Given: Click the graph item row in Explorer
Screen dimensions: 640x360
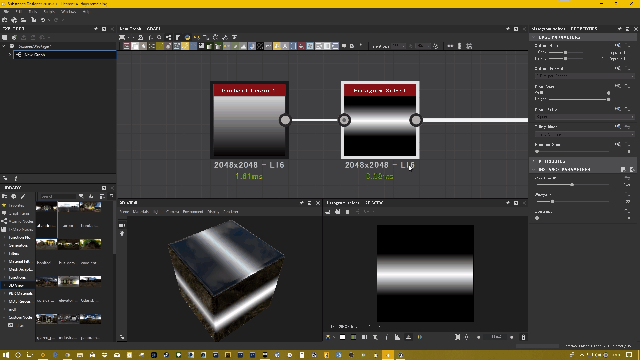Looking at the screenshot, I should [64, 54].
